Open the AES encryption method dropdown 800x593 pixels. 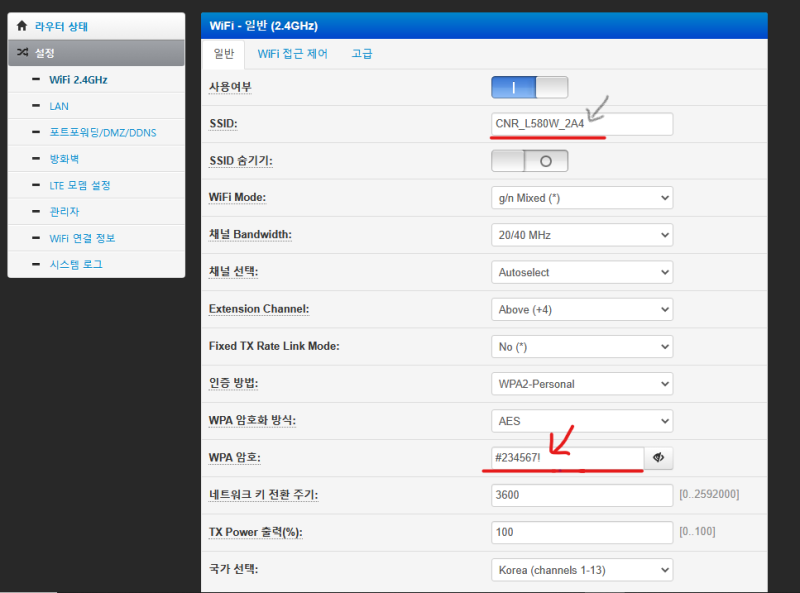(581, 420)
